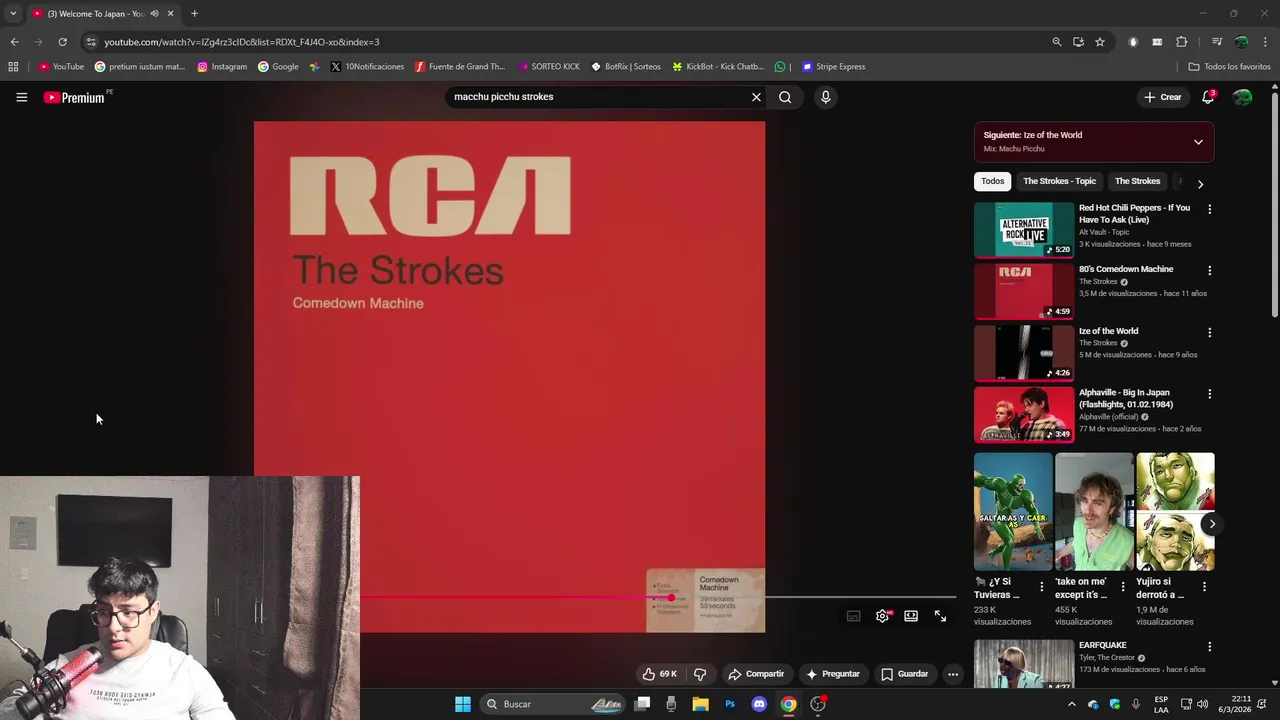Click the address bar URL

(x=242, y=42)
